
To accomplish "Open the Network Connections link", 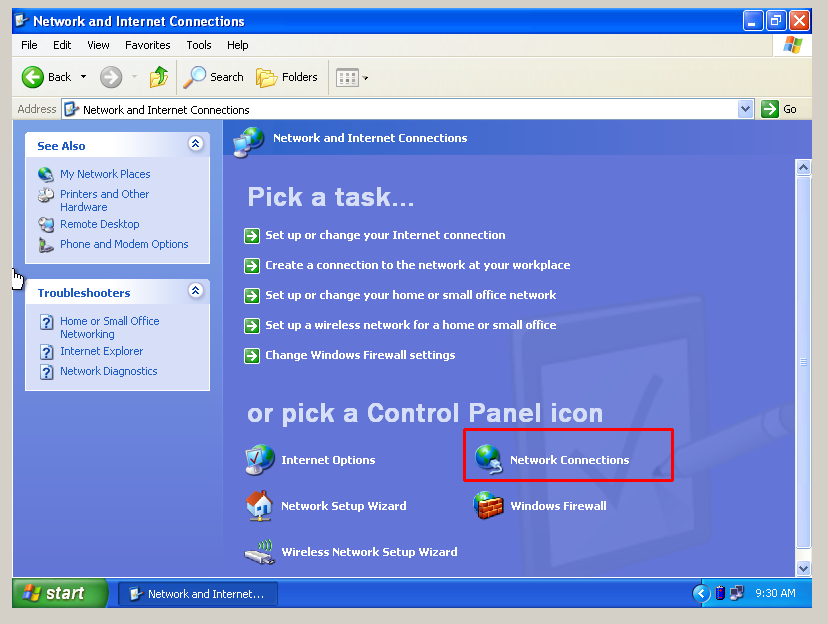I will [x=569, y=460].
